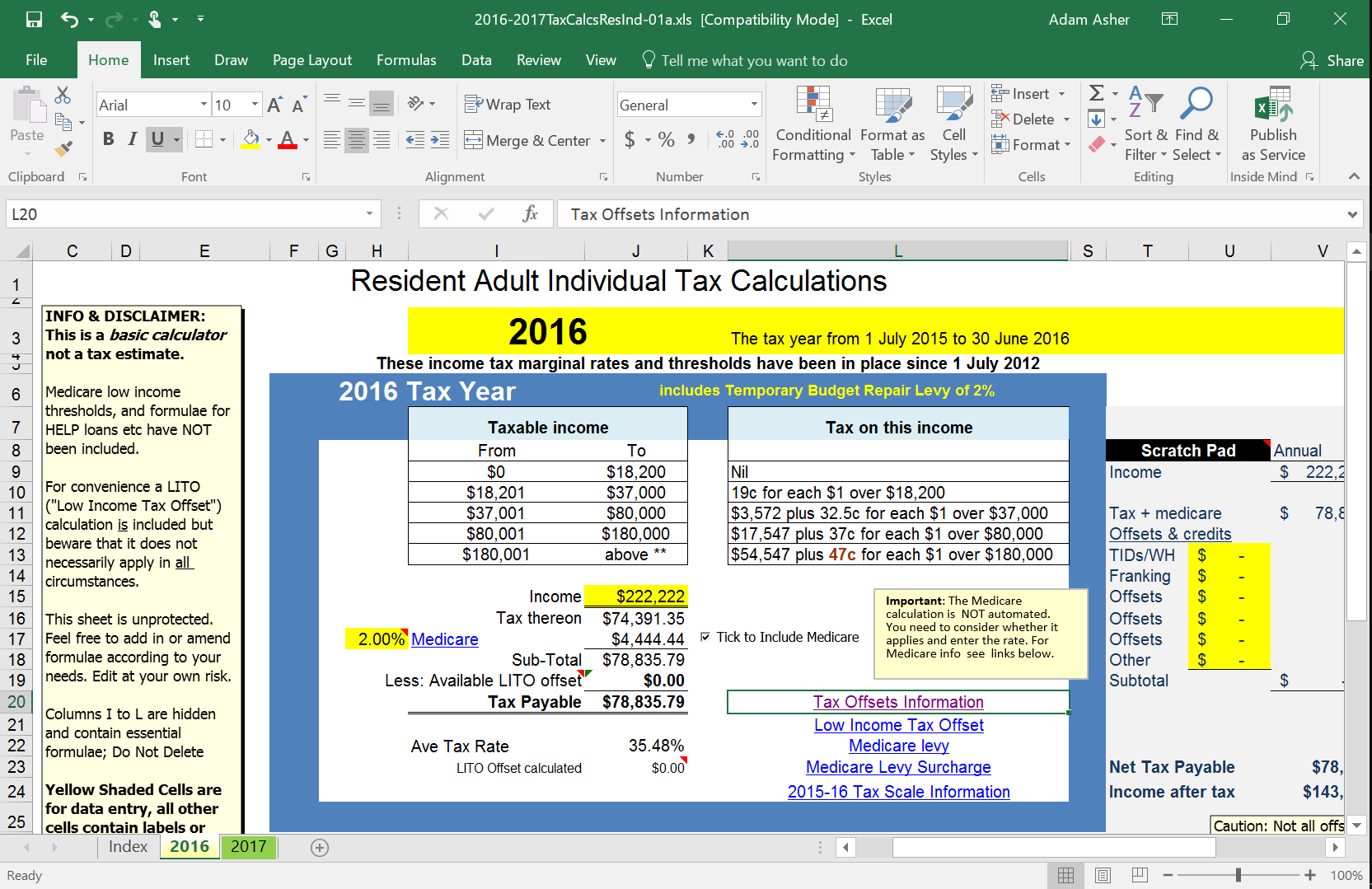
Task: Expand the General number format dropdown
Action: point(753,105)
